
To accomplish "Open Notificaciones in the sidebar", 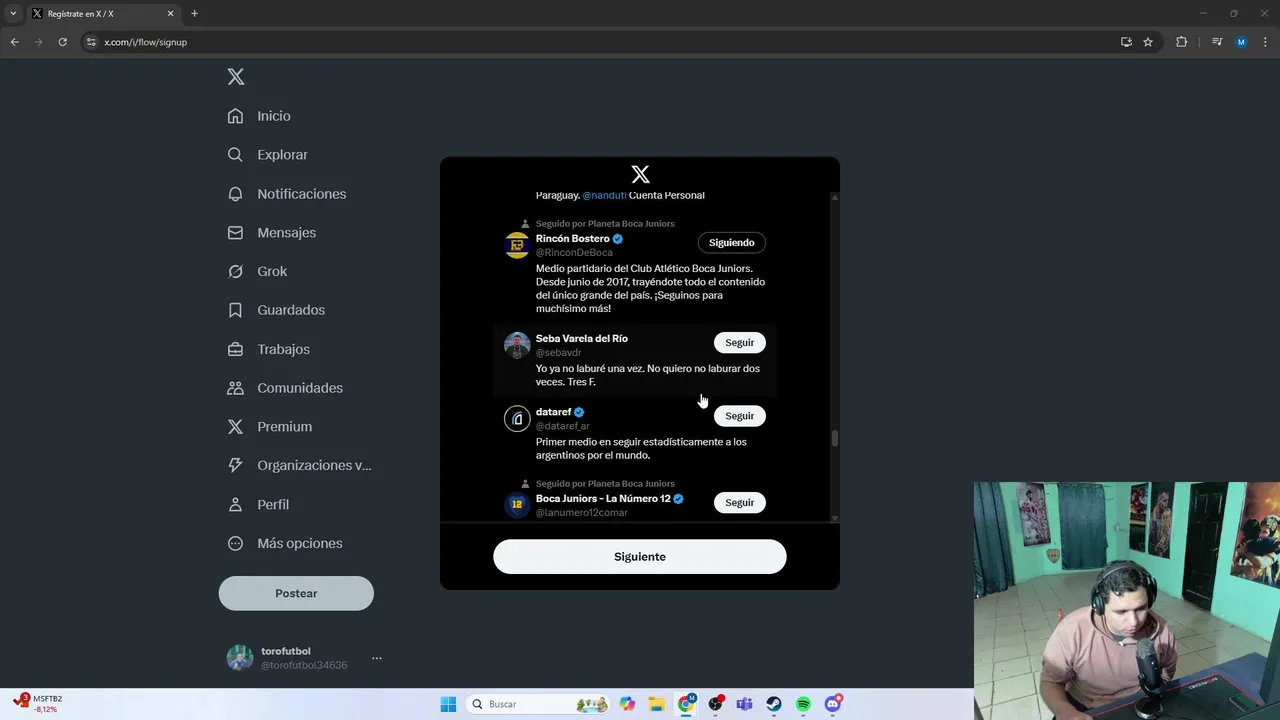I will [286, 194].
